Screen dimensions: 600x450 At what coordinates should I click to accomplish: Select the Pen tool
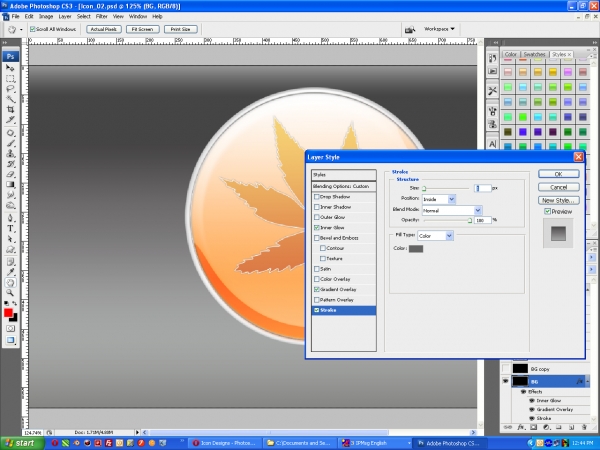click(x=10, y=218)
